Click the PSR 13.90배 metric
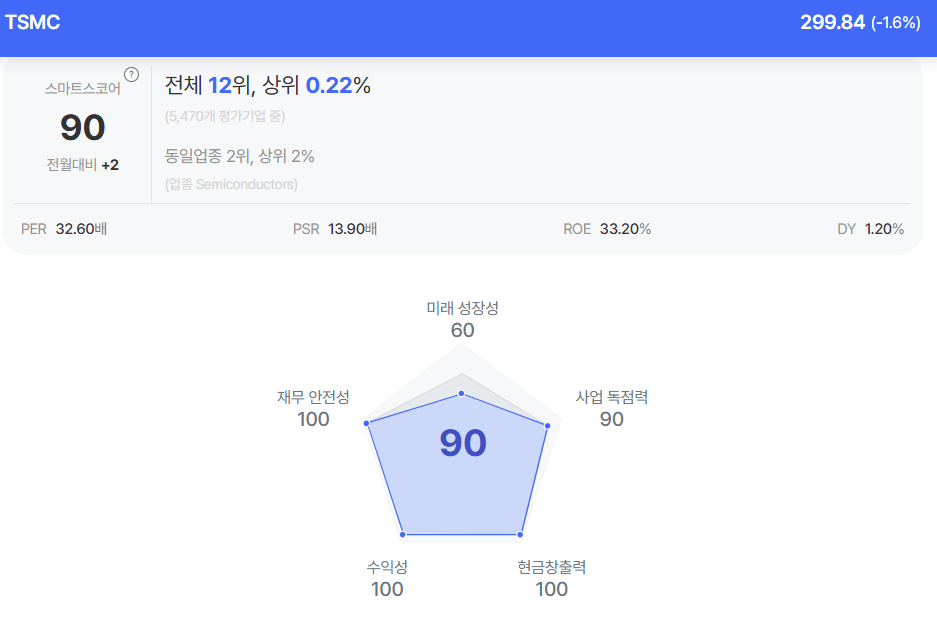 click(335, 229)
